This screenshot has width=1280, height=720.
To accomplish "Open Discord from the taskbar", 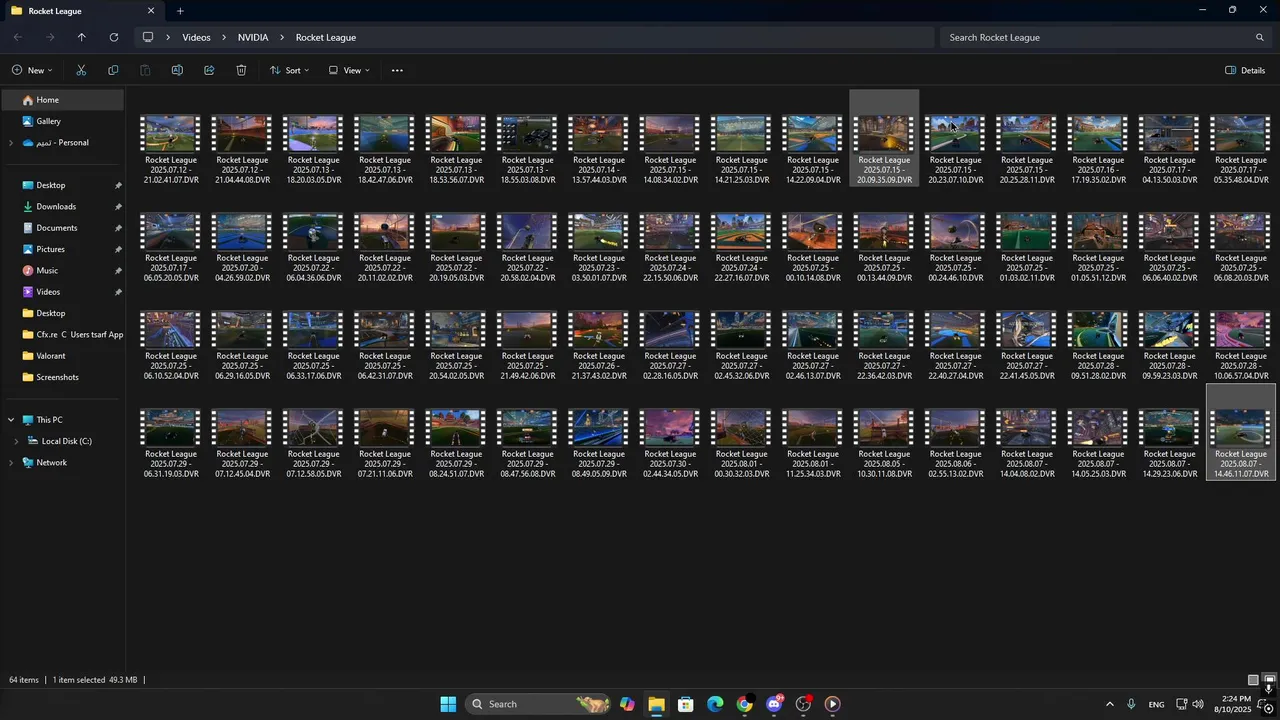I will (x=774, y=704).
